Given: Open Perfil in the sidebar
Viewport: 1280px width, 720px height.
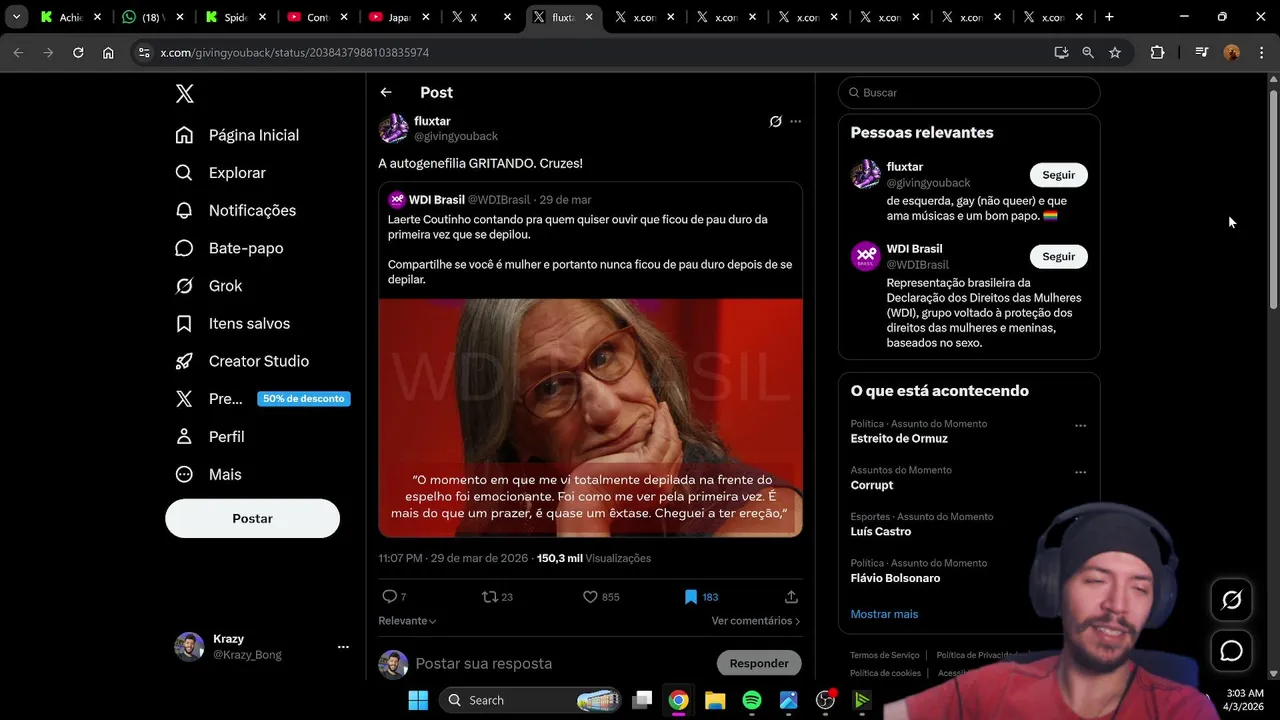Looking at the screenshot, I should 210,437.
